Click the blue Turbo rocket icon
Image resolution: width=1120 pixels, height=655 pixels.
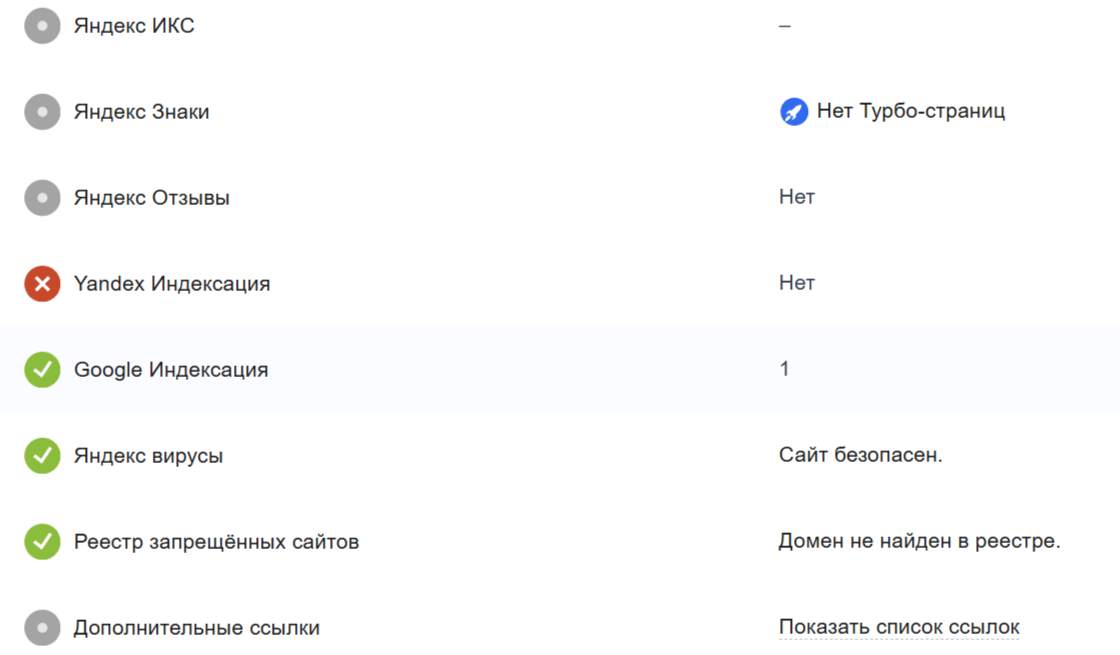[794, 112]
